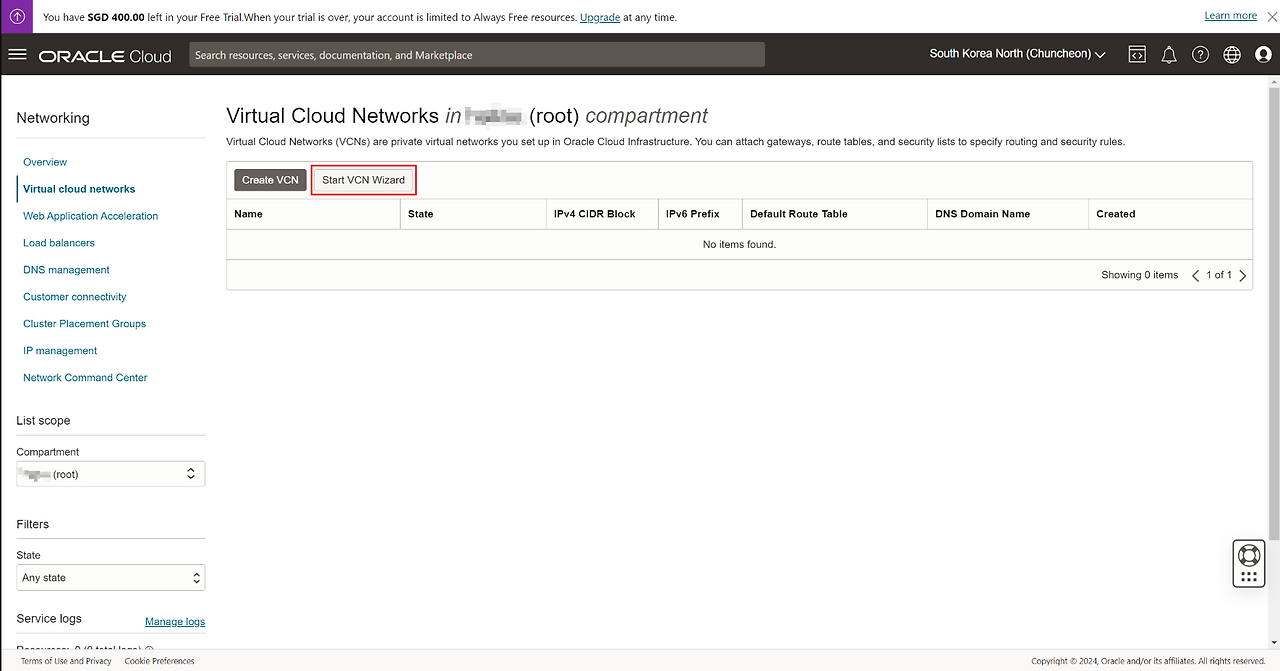This screenshot has width=1280, height=671.
Task: Click the Start VCN Wizard button
Action: point(363,180)
